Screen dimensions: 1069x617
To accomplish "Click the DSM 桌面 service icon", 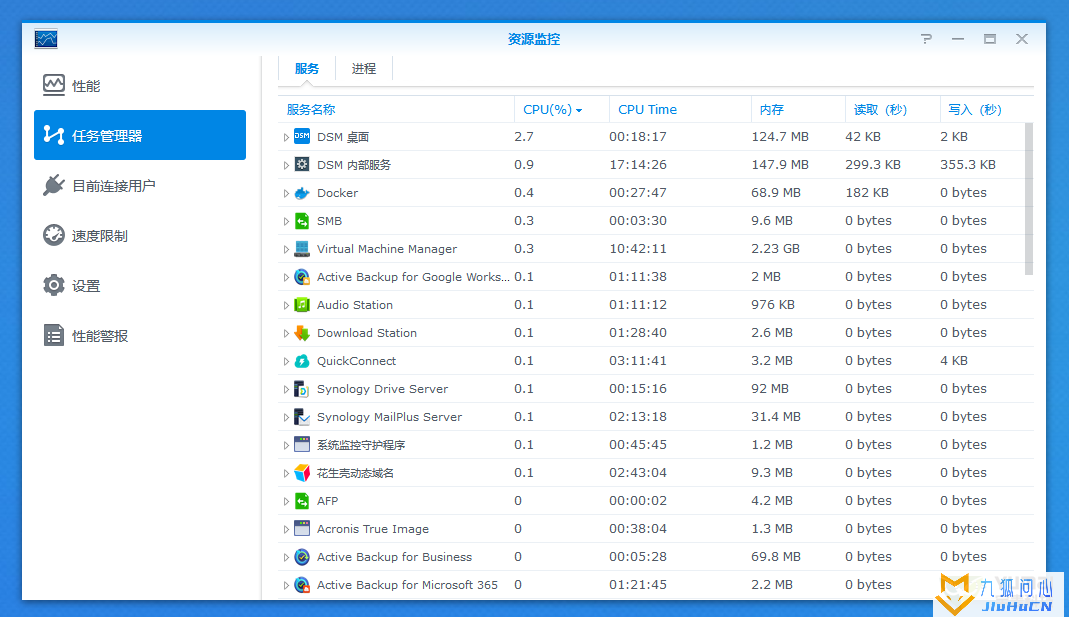I will point(302,136).
